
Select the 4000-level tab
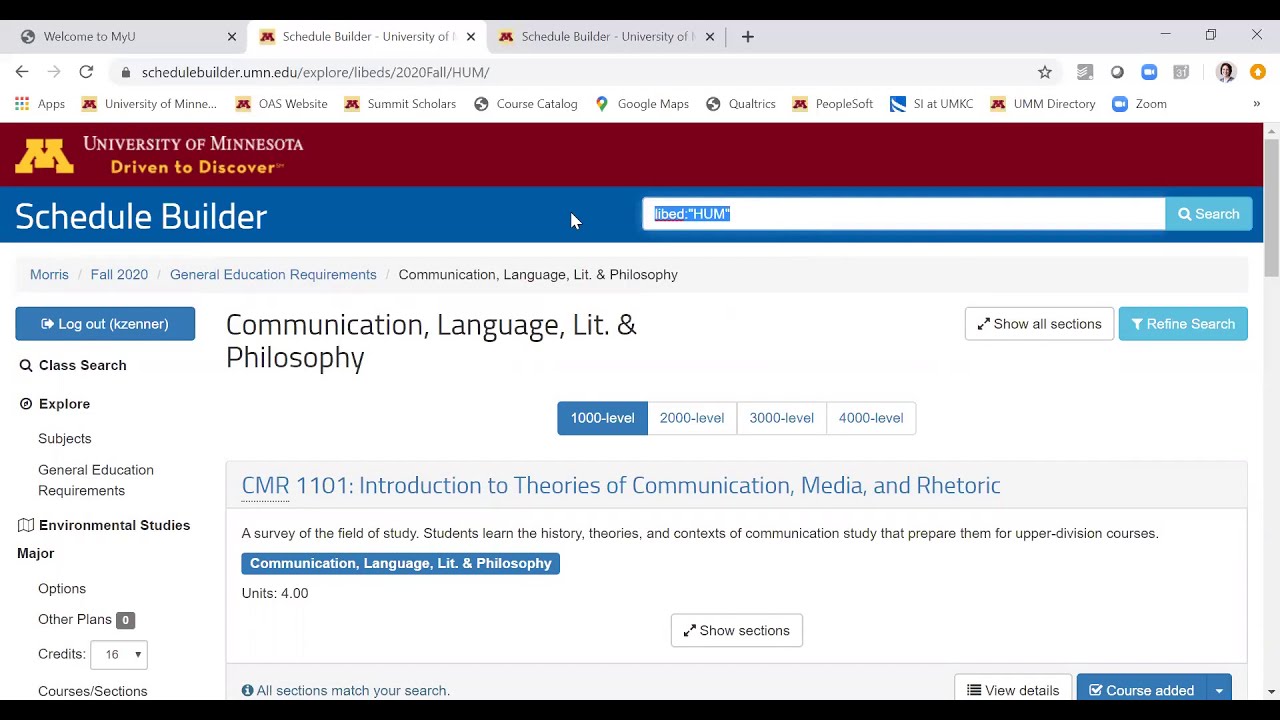click(871, 418)
